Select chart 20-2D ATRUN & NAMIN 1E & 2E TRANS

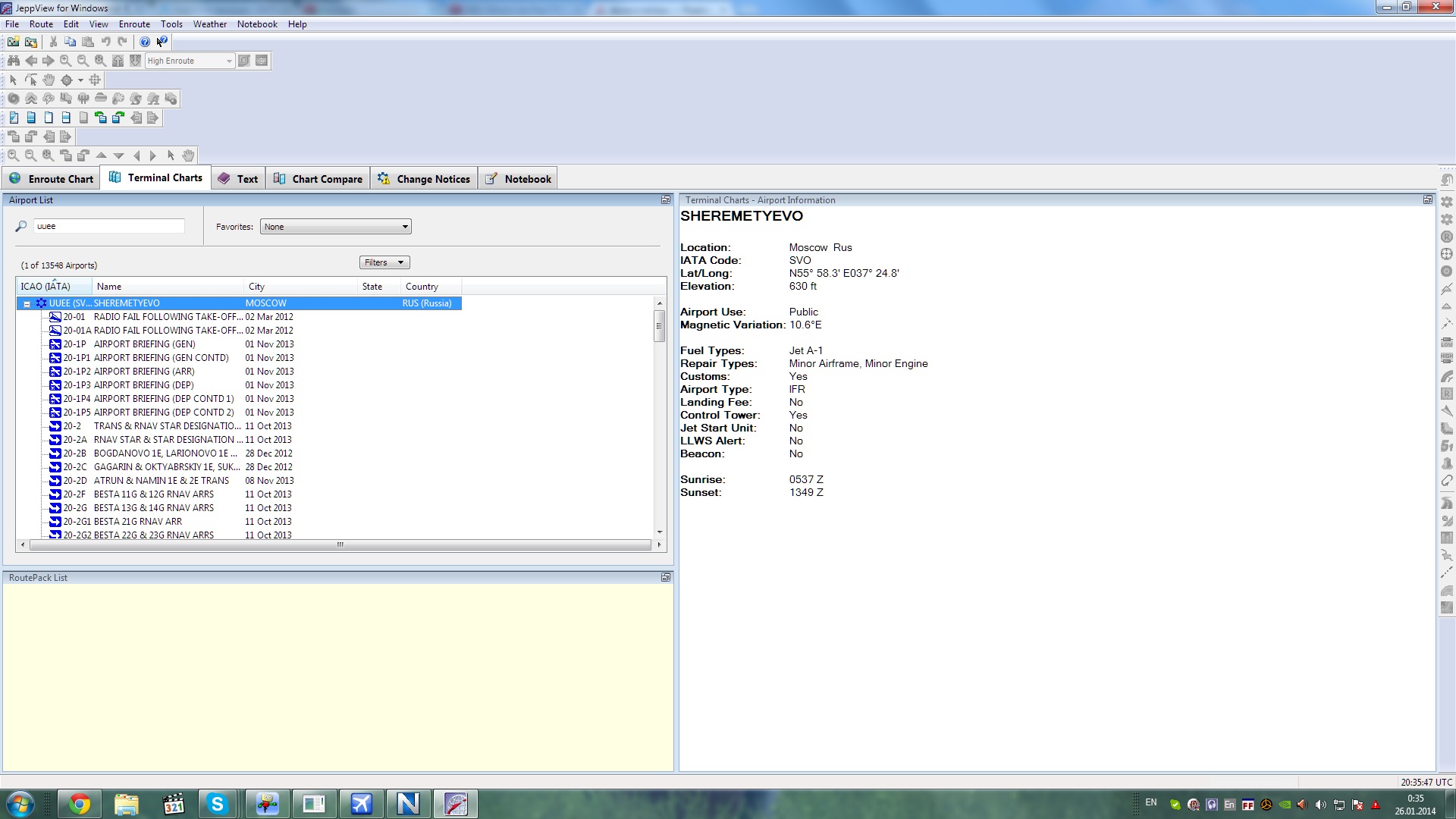click(x=171, y=481)
